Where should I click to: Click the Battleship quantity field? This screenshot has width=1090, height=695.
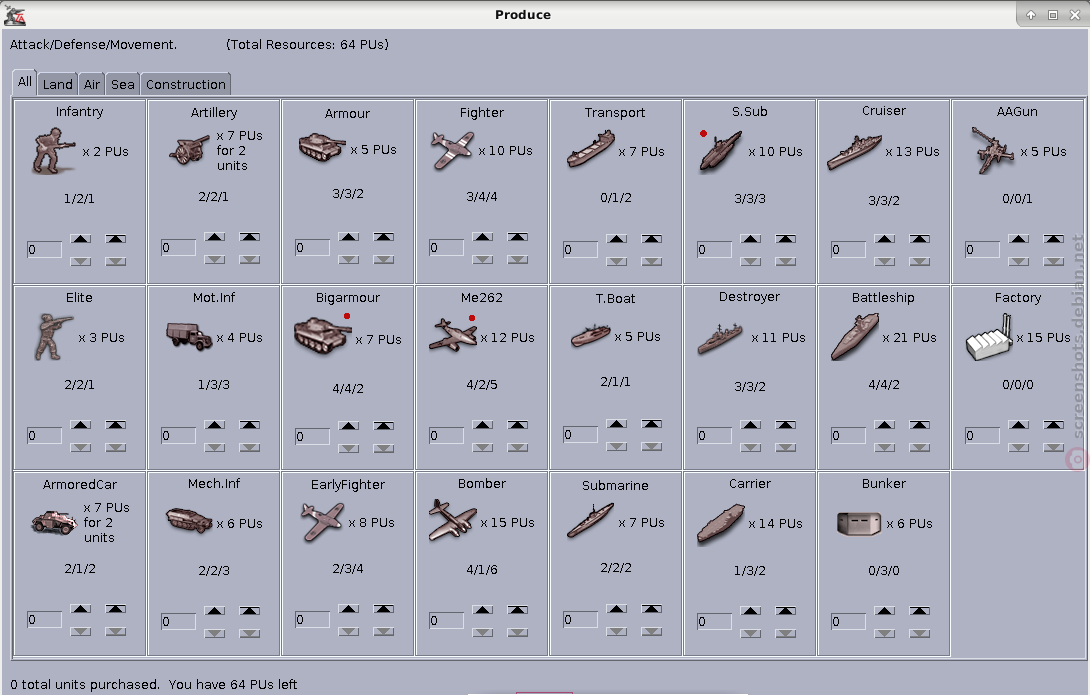(849, 436)
